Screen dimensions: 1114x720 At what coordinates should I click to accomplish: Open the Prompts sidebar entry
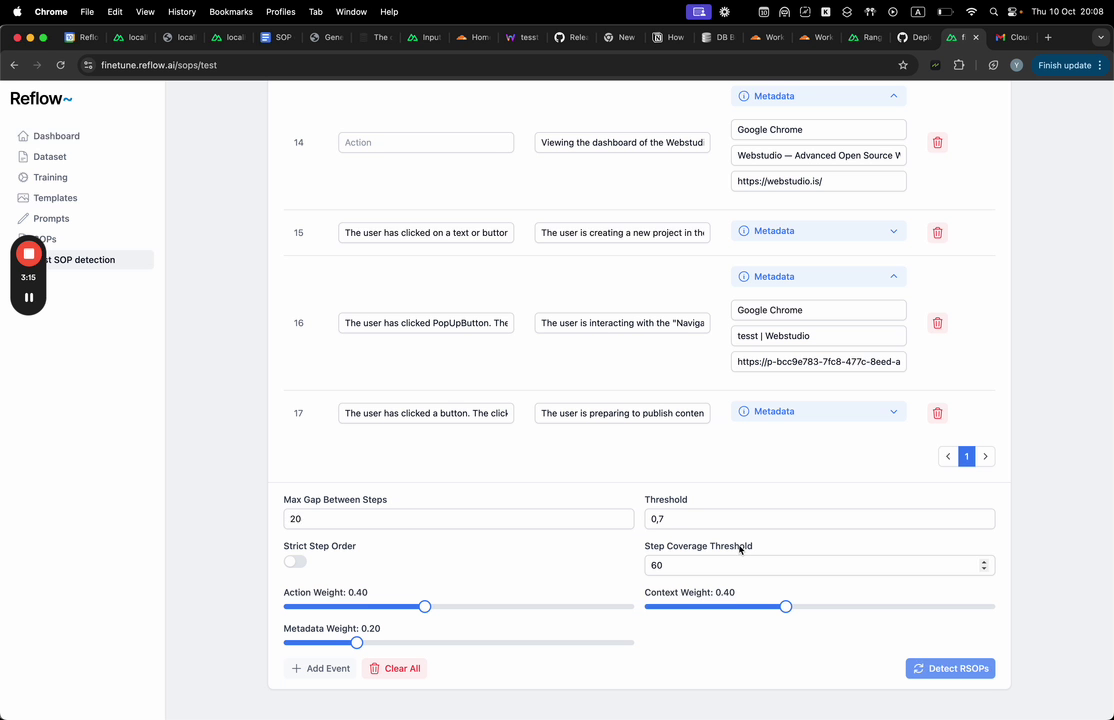52,218
